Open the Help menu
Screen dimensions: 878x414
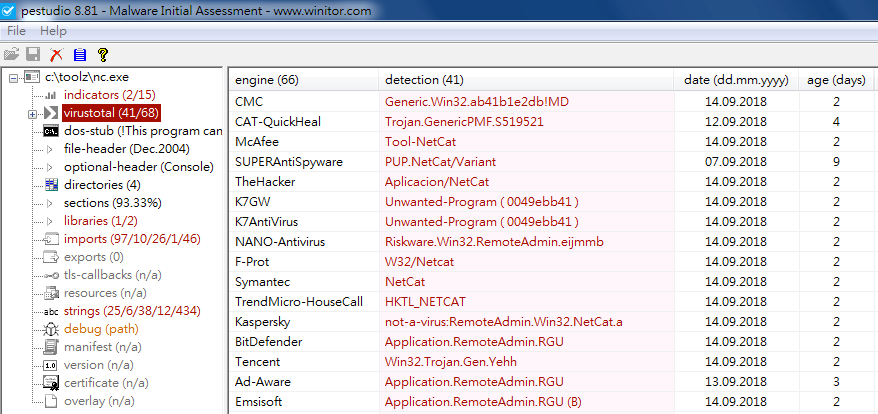pyautogui.click(x=53, y=31)
